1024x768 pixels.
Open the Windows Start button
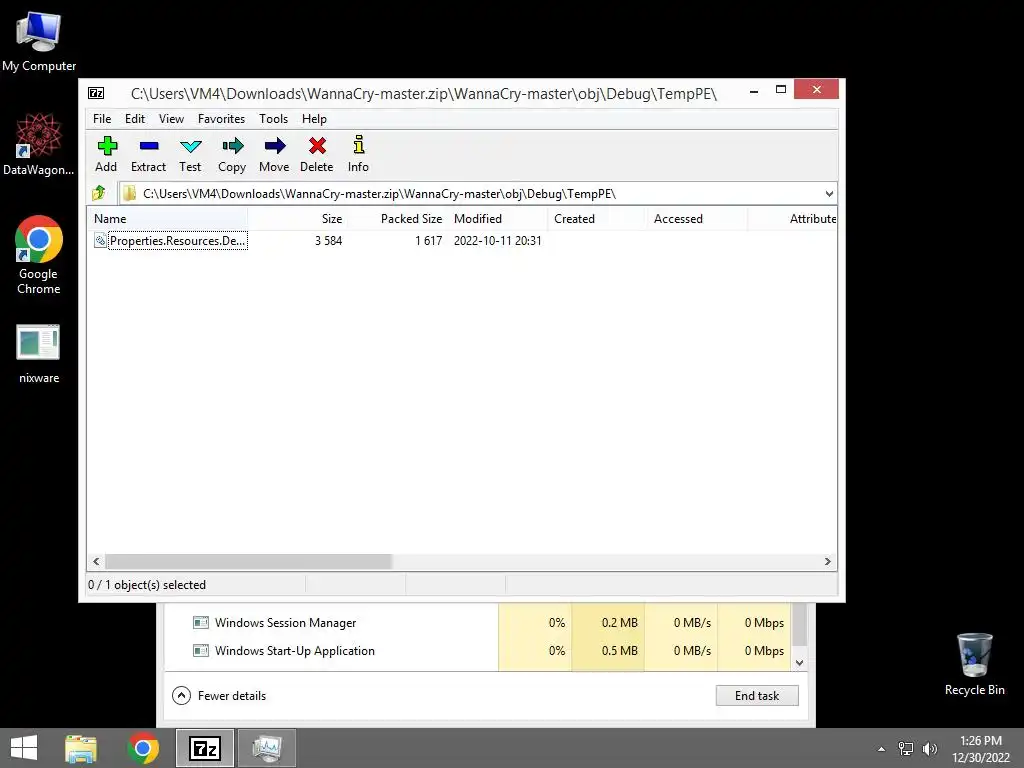[24, 748]
